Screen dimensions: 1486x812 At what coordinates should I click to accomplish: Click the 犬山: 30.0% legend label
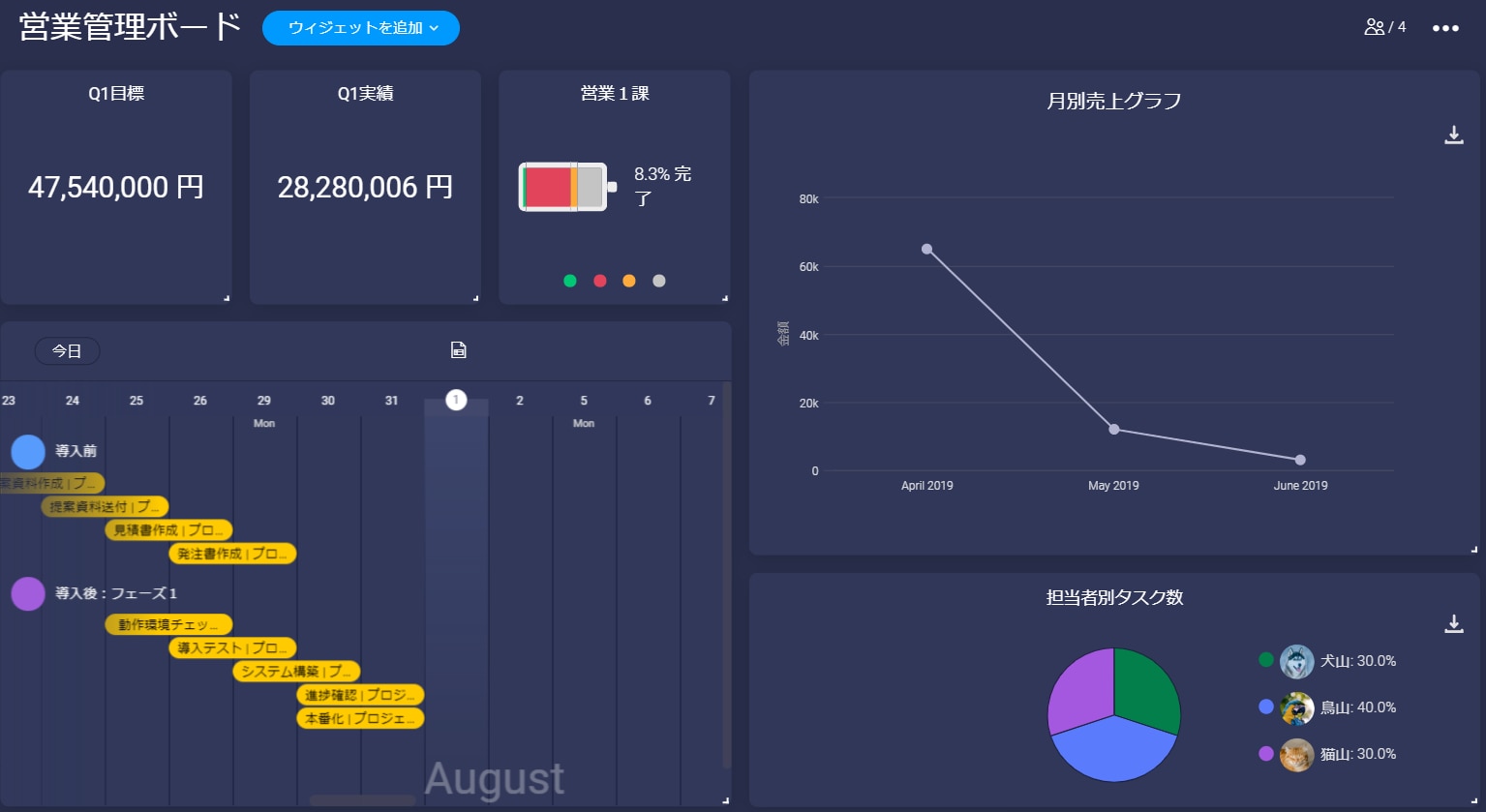click(x=1358, y=661)
